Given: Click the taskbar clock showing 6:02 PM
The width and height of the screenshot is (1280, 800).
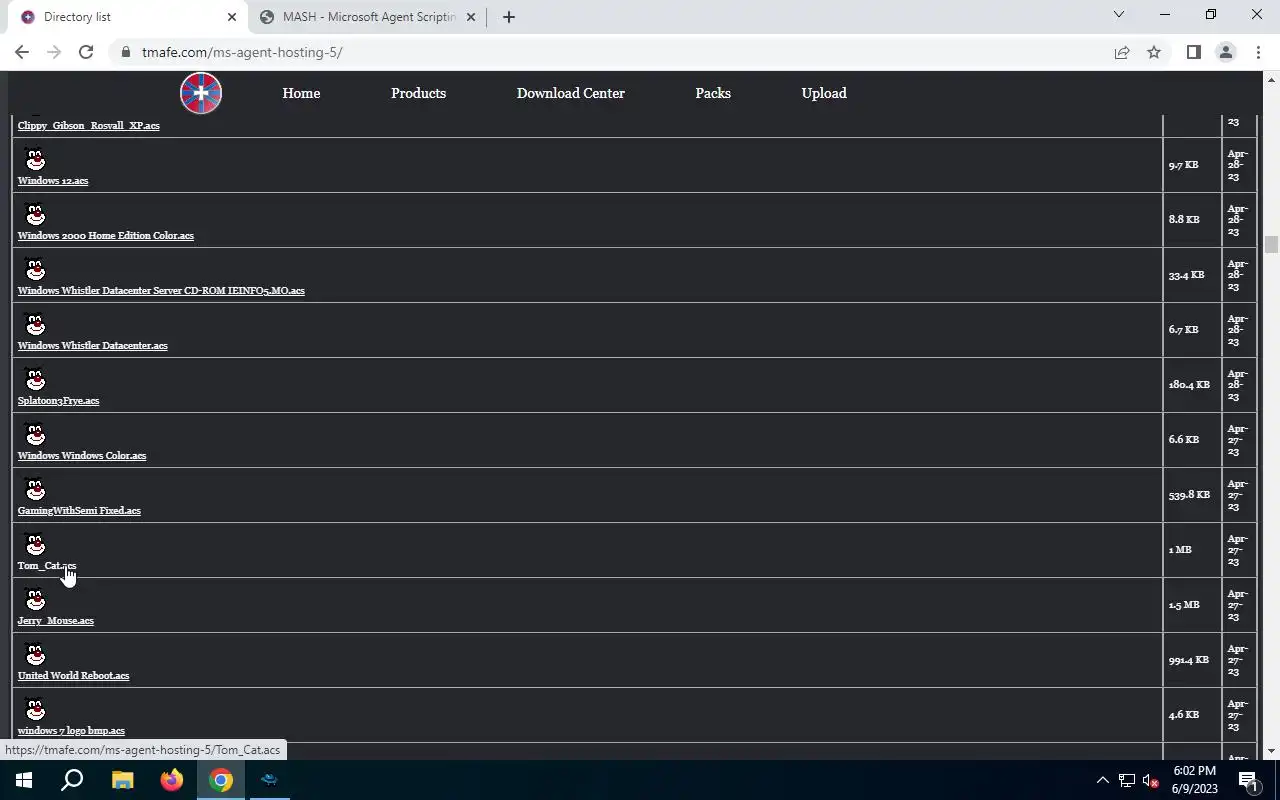Looking at the screenshot, I should [x=1195, y=780].
